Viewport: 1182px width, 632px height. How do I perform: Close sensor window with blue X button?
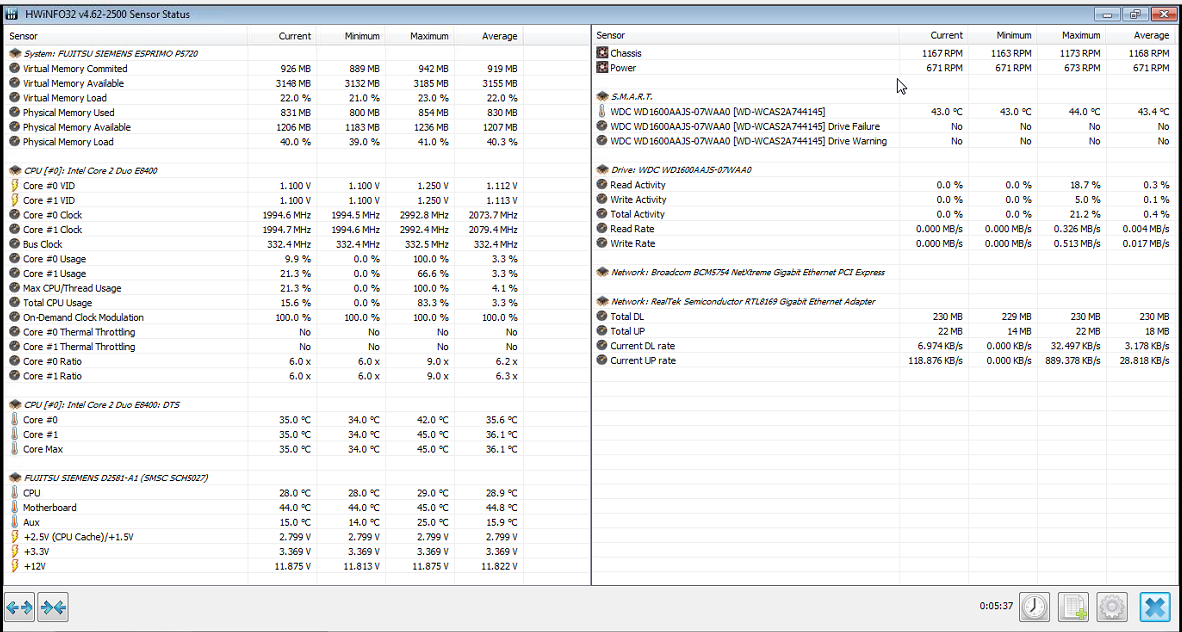point(1154,606)
